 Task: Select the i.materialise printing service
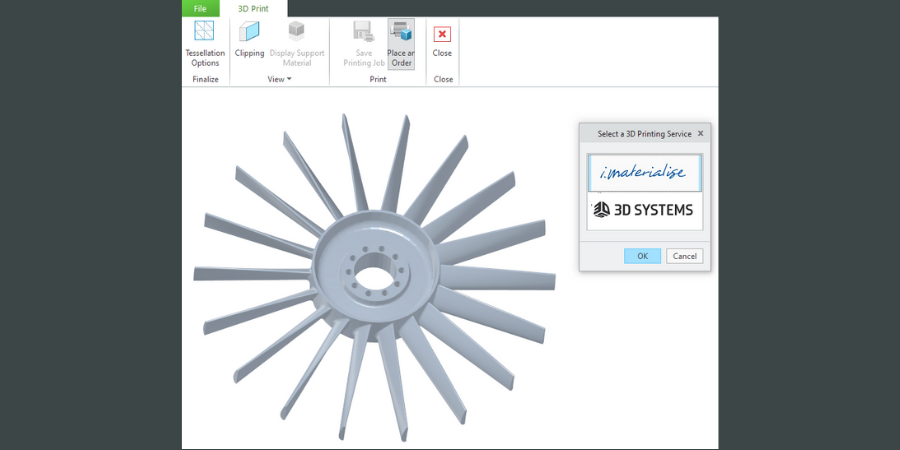pos(644,173)
